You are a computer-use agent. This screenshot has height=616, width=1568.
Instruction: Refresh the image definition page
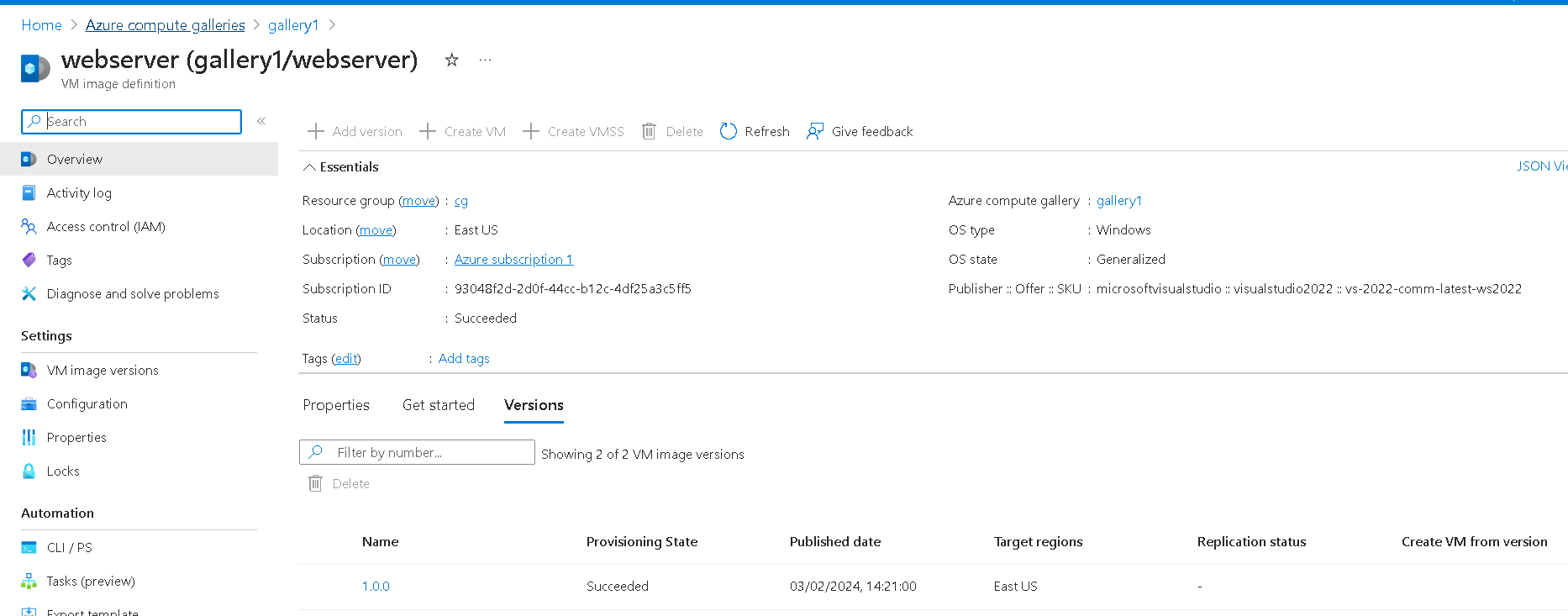click(x=755, y=131)
